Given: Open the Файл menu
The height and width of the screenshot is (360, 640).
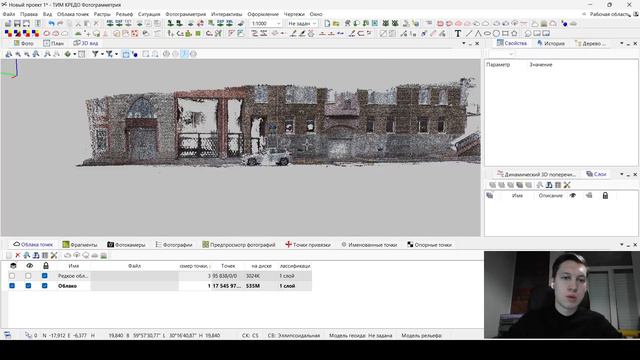Looking at the screenshot, I should point(9,14).
